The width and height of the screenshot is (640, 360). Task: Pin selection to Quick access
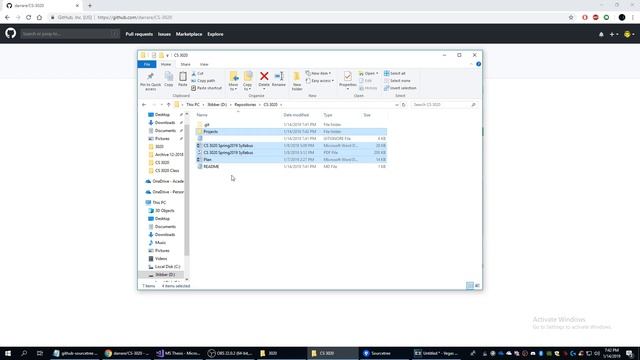point(150,81)
